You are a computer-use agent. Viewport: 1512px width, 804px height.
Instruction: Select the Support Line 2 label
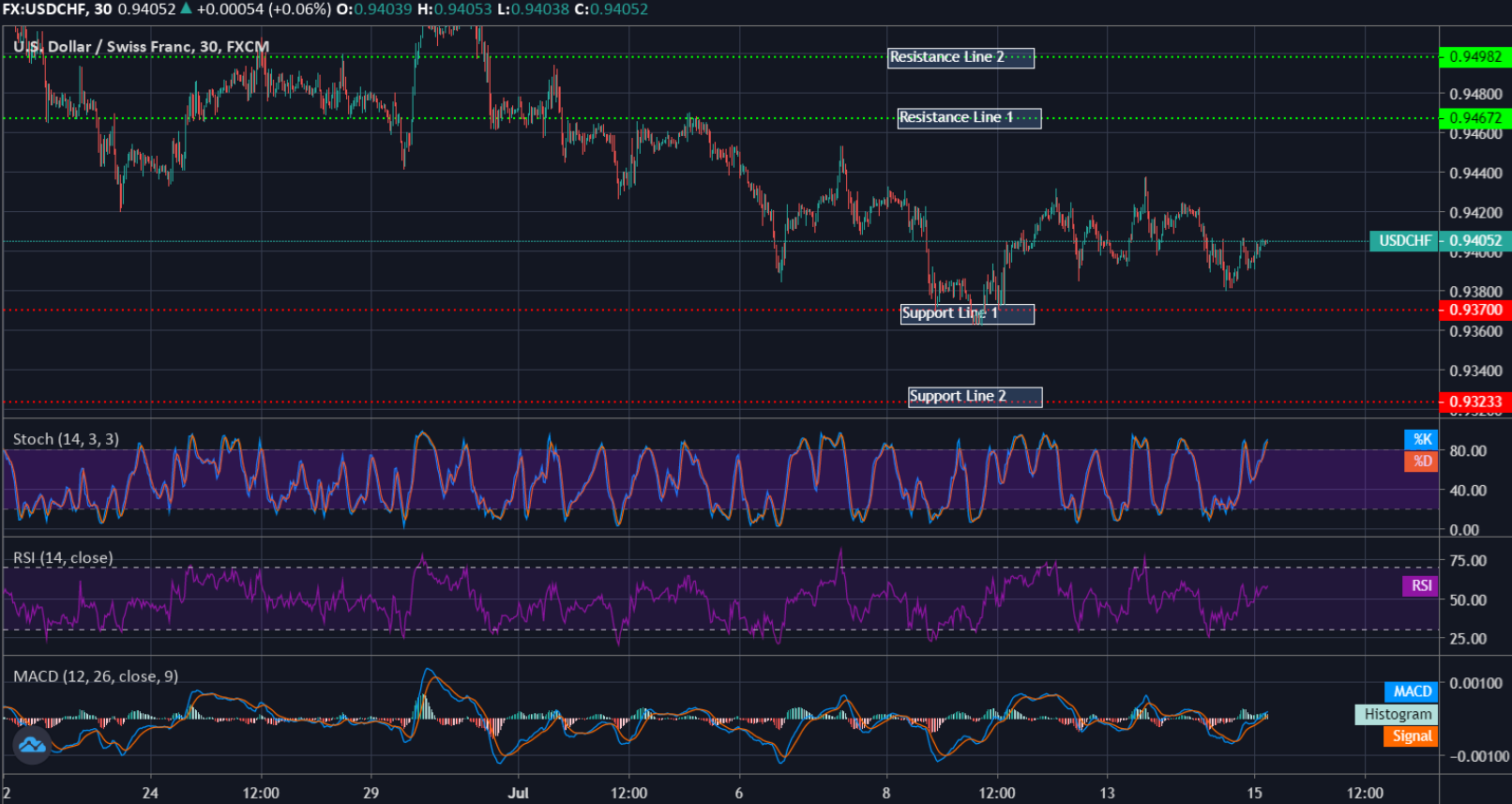pyautogui.click(x=975, y=397)
